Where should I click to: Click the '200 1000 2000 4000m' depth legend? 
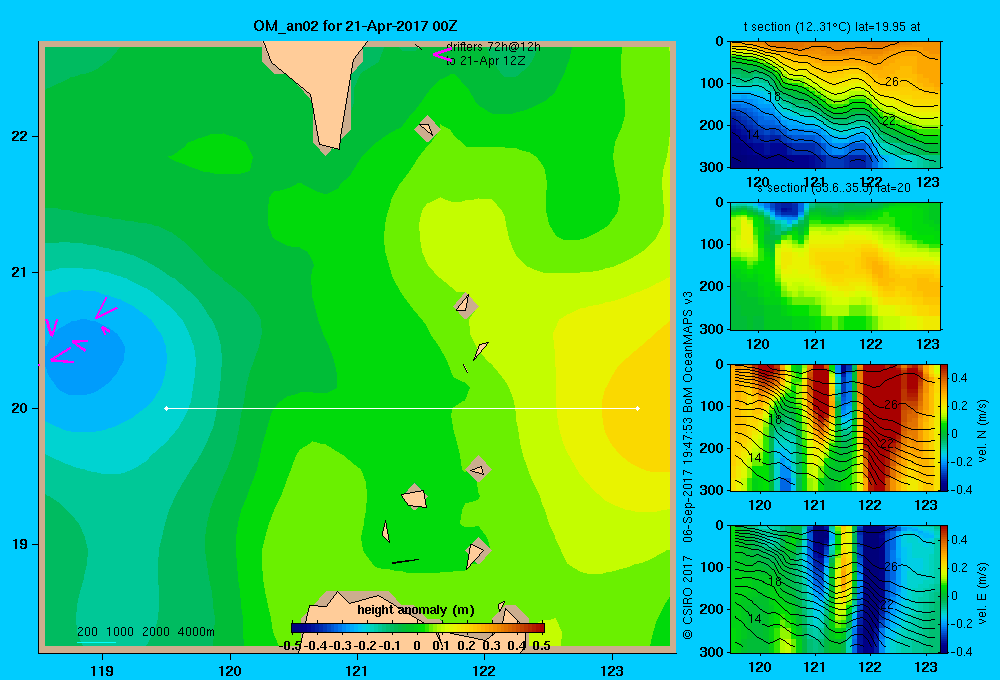coord(145,632)
